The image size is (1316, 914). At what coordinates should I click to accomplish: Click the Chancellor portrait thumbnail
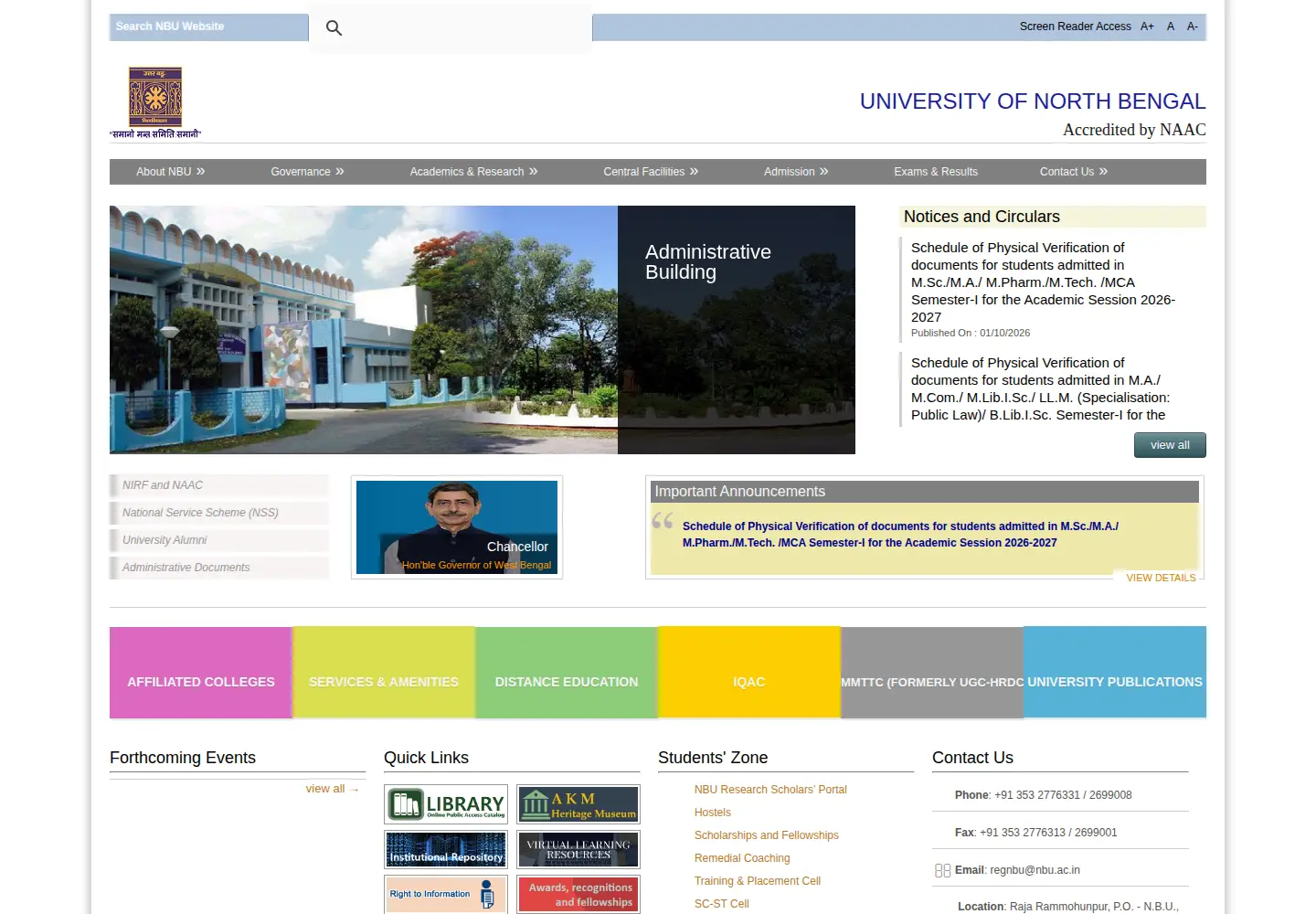pyautogui.click(x=457, y=527)
